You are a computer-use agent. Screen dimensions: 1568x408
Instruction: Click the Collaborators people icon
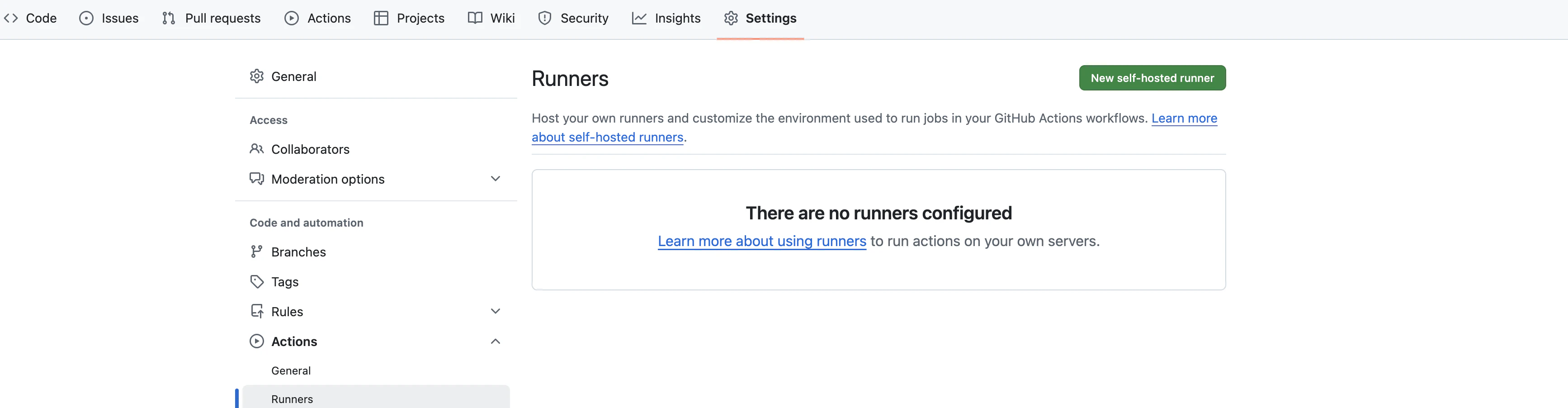point(257,149)
